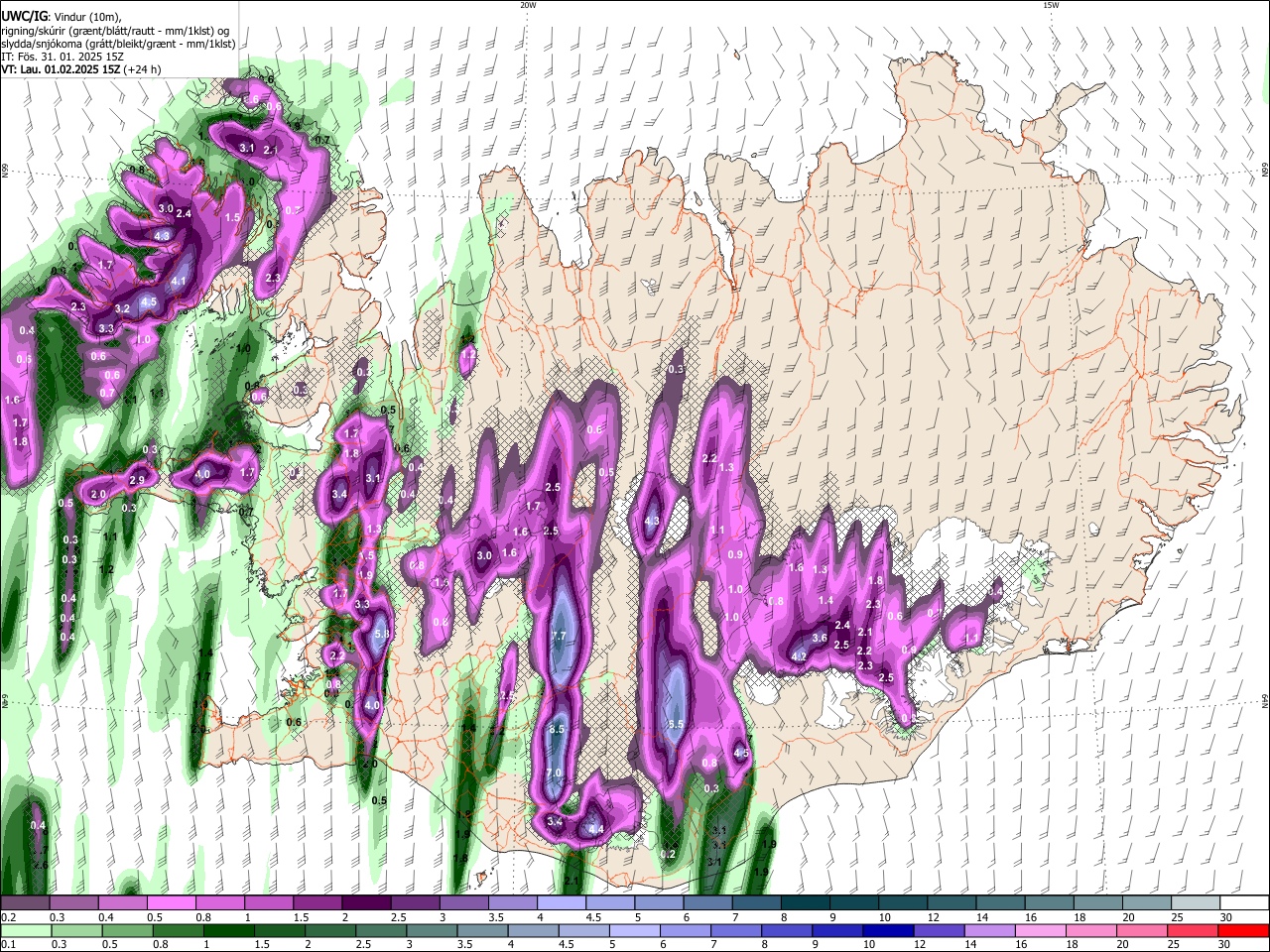The width and height of the screenshot is (1270, 952).
Task: Click the '20W' longitude label
Action: point(528,5)
